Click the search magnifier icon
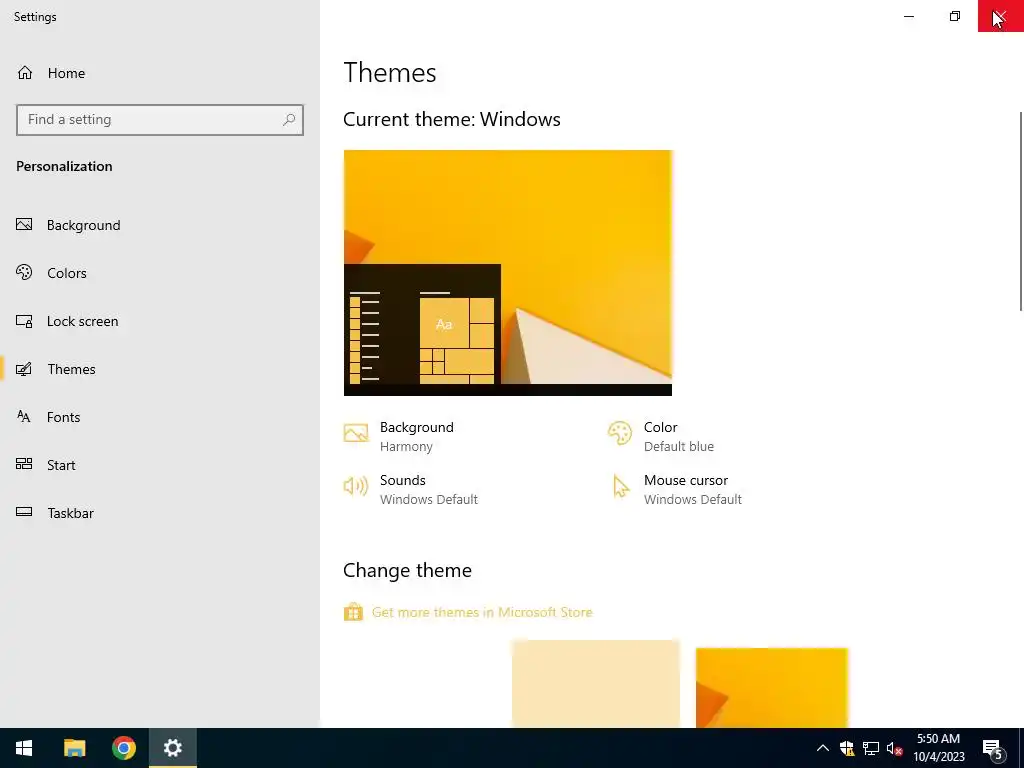1024x768 pixels. tap(289, 120)
